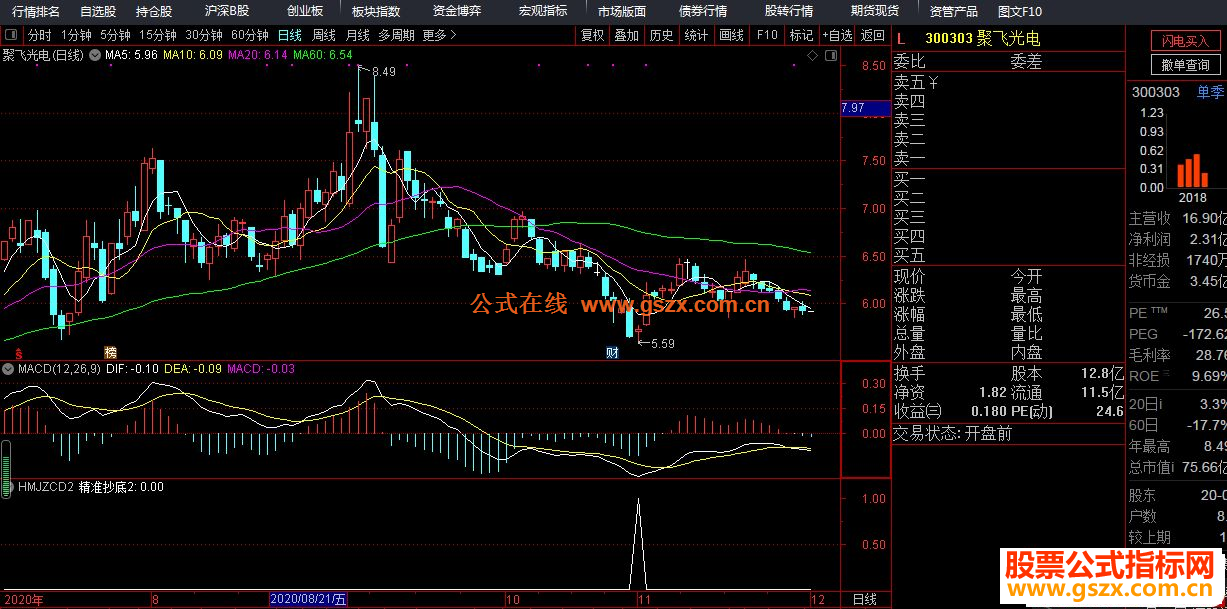The height and width of the screenshot is (609, 1227).
Task: Click the 2018 earnings bar chart thumbnail
Action: 1192,171
